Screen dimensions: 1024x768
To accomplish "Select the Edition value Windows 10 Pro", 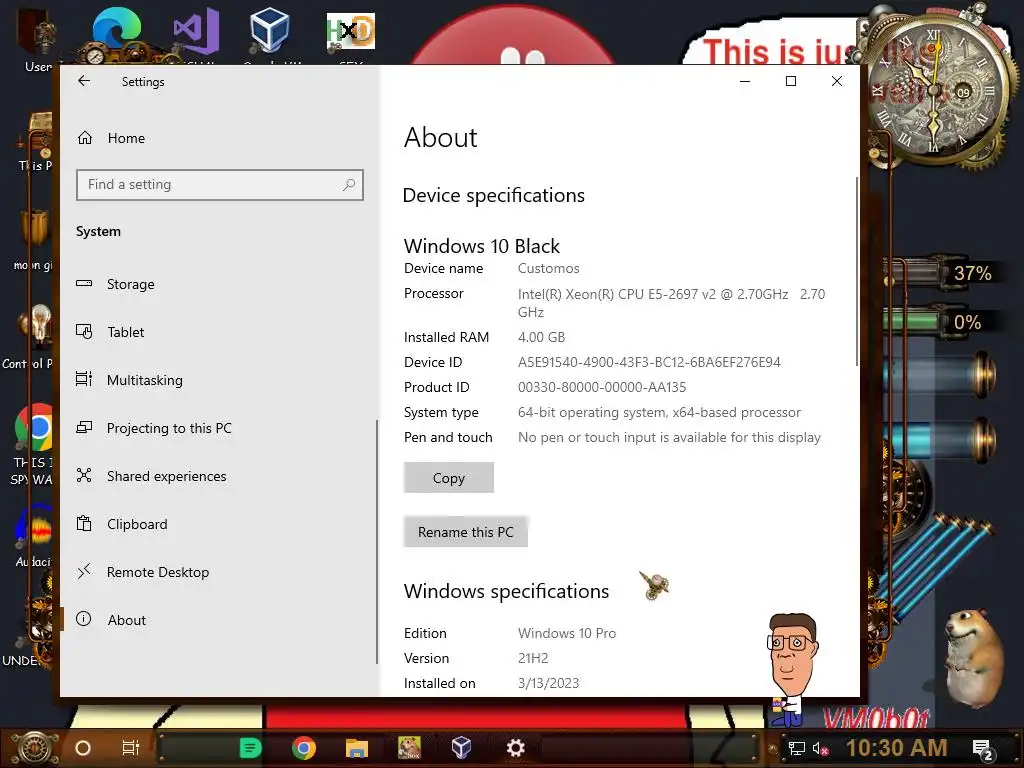I will pyautogui.click(x=567, y=633).
